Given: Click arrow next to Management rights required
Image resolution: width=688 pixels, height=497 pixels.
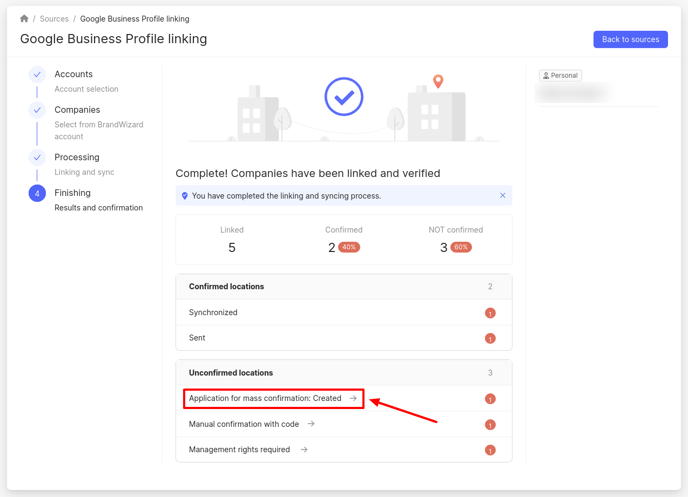Looking at the screenshot, I should pos(304,450).
